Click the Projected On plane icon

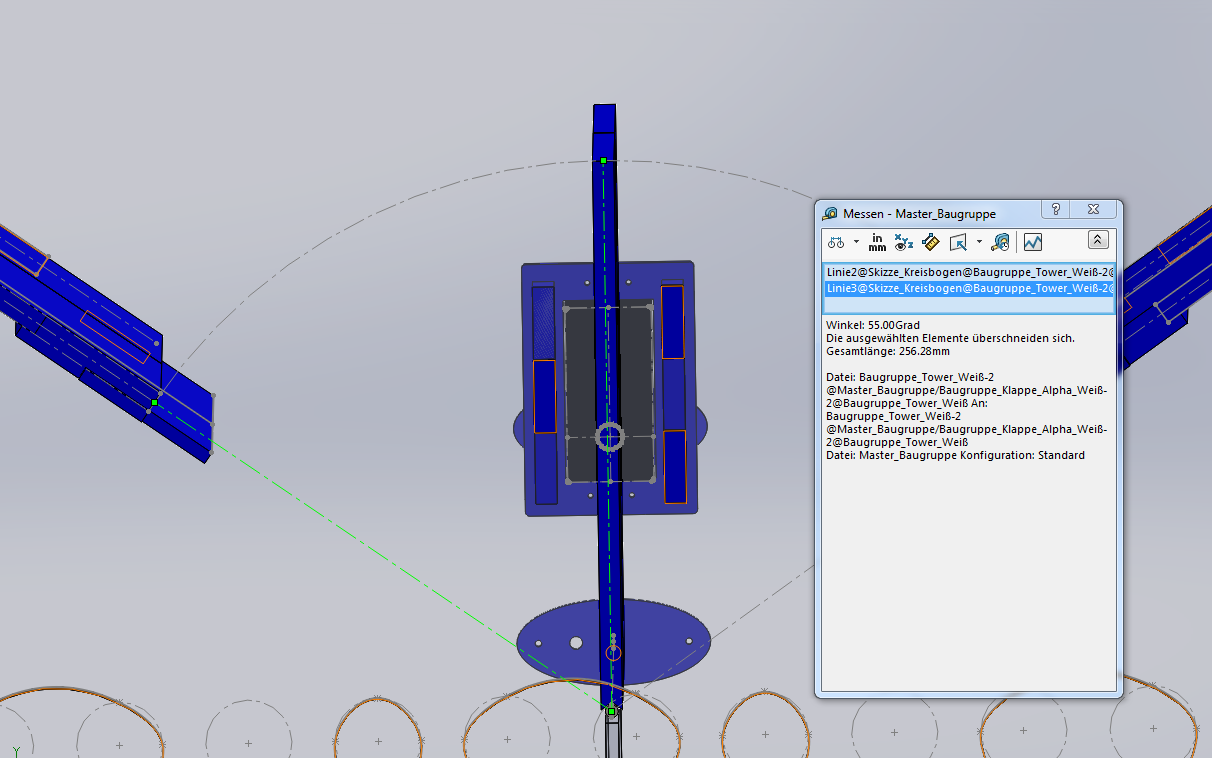click(x=958, y=242)
